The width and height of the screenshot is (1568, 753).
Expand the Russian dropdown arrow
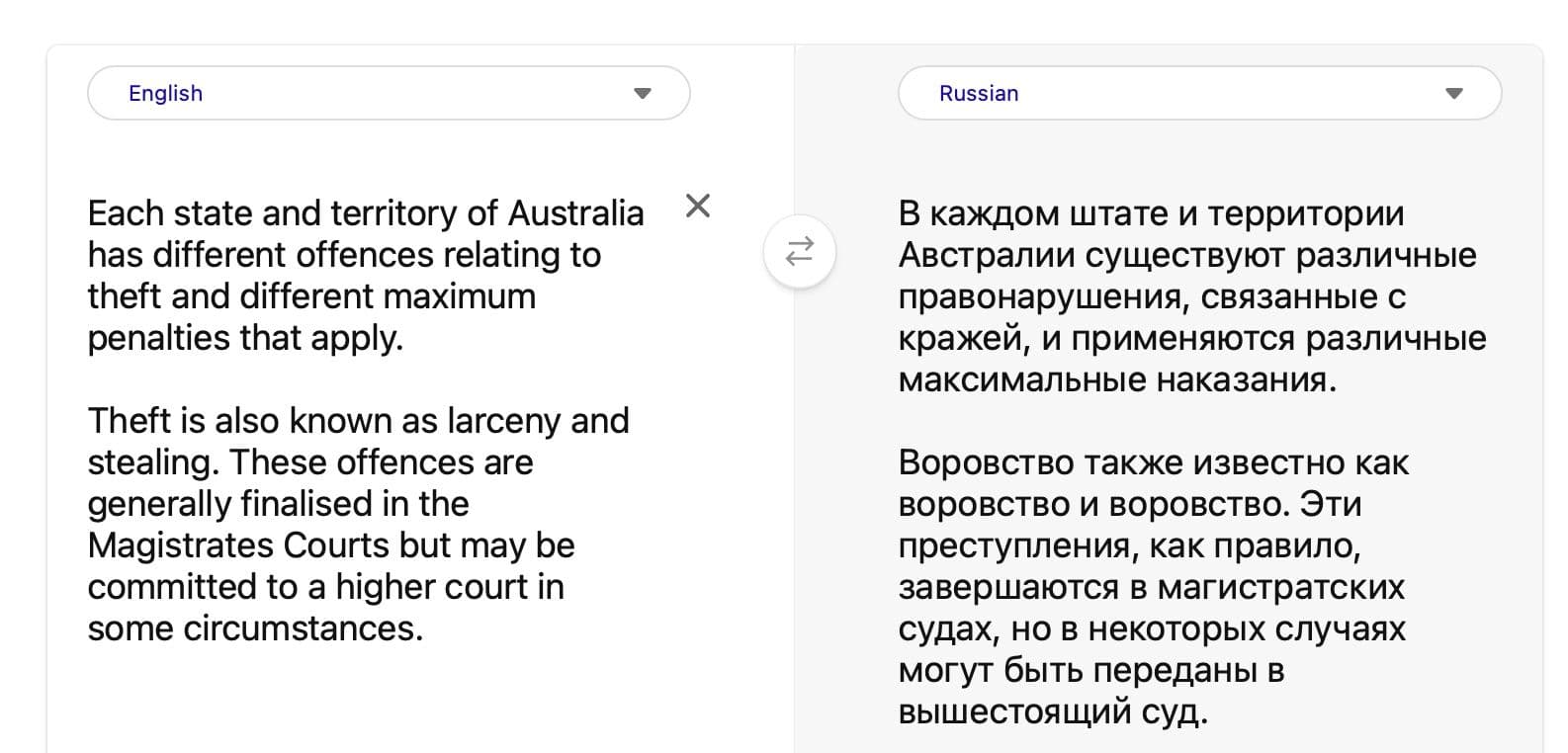(1453, 94)
